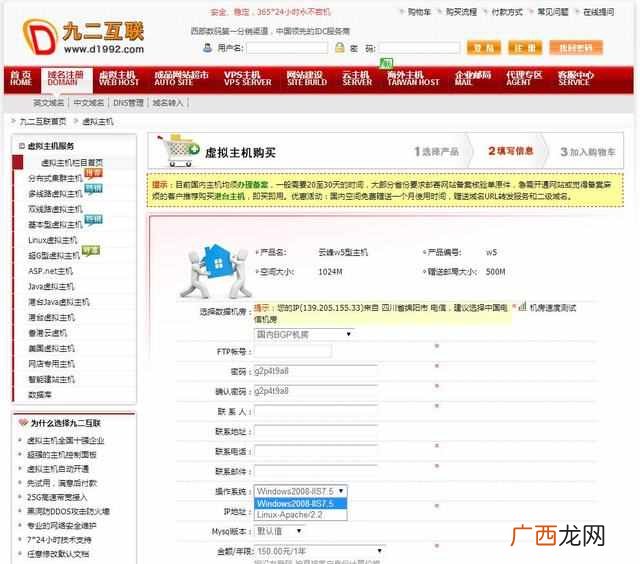Open 企业邮局 MAIL nav item
Viewport: 640px width, 564px height.
pyautogui.click(x=473, y=78)
